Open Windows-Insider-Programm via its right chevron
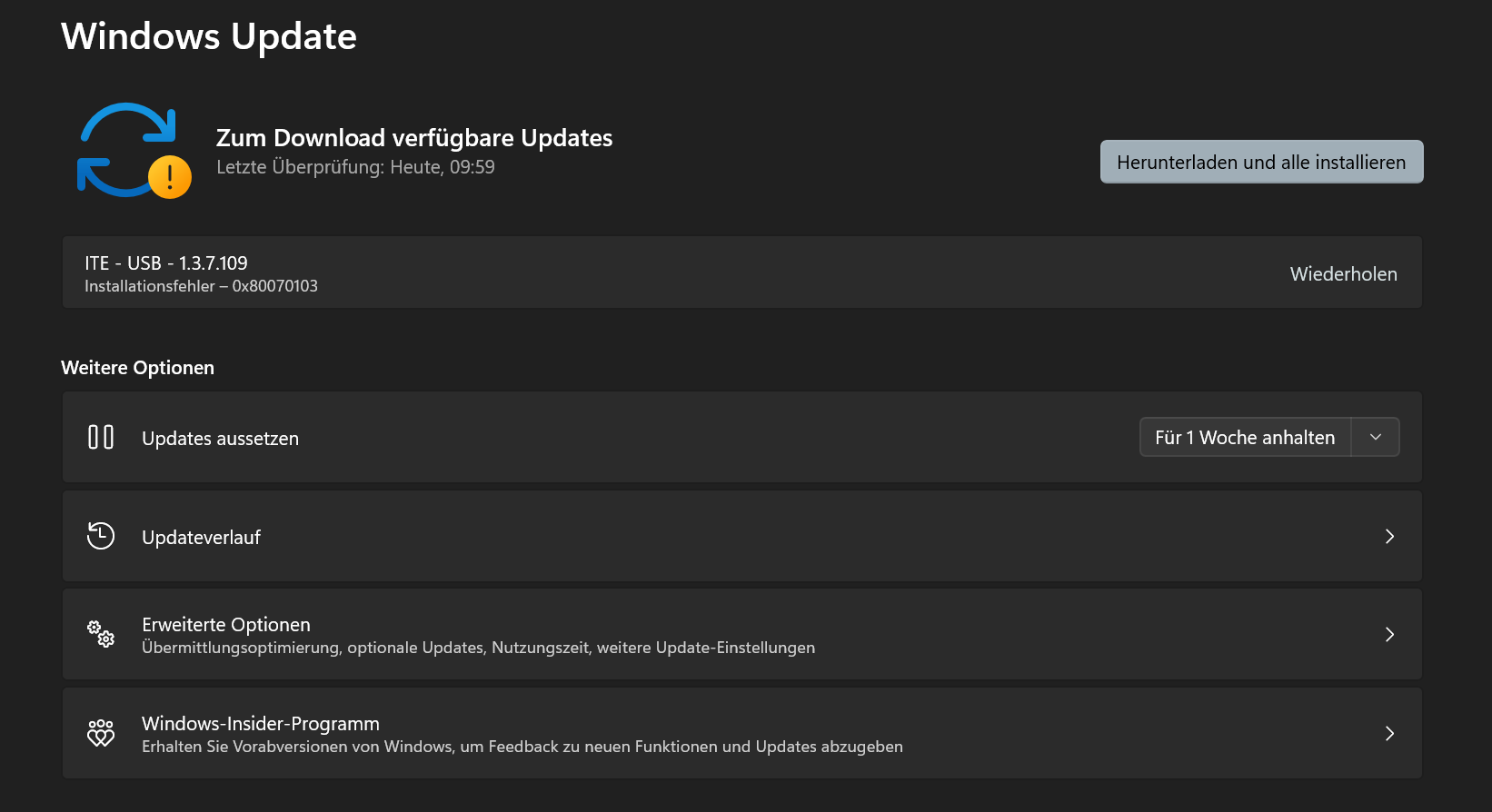Viewport: 1492px width, 812px height. pos(1389,734)
